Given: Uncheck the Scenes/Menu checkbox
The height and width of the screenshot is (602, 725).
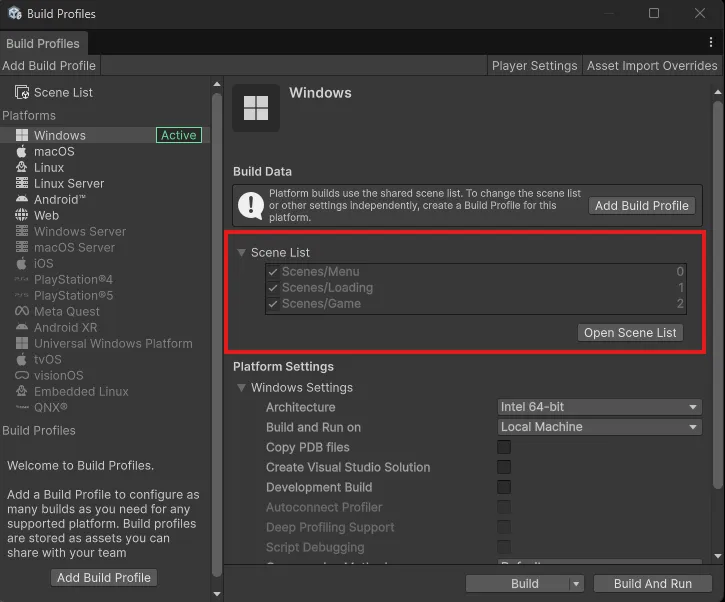Looking at the screenshot, I should [x=273, y=272].
